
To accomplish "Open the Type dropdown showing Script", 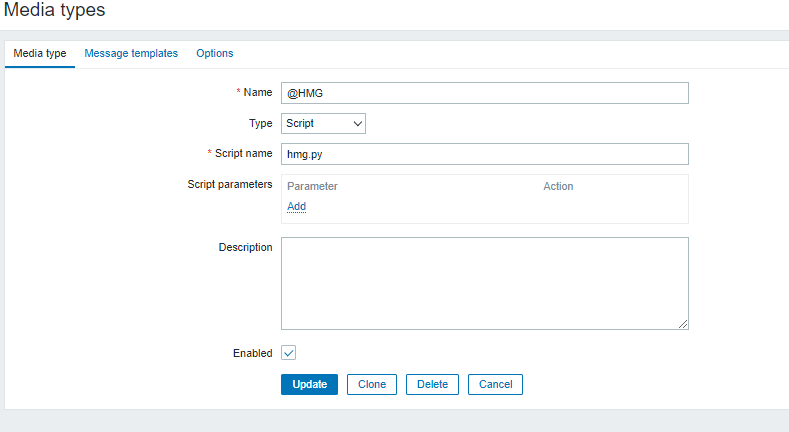I will [x=322, y=123].
